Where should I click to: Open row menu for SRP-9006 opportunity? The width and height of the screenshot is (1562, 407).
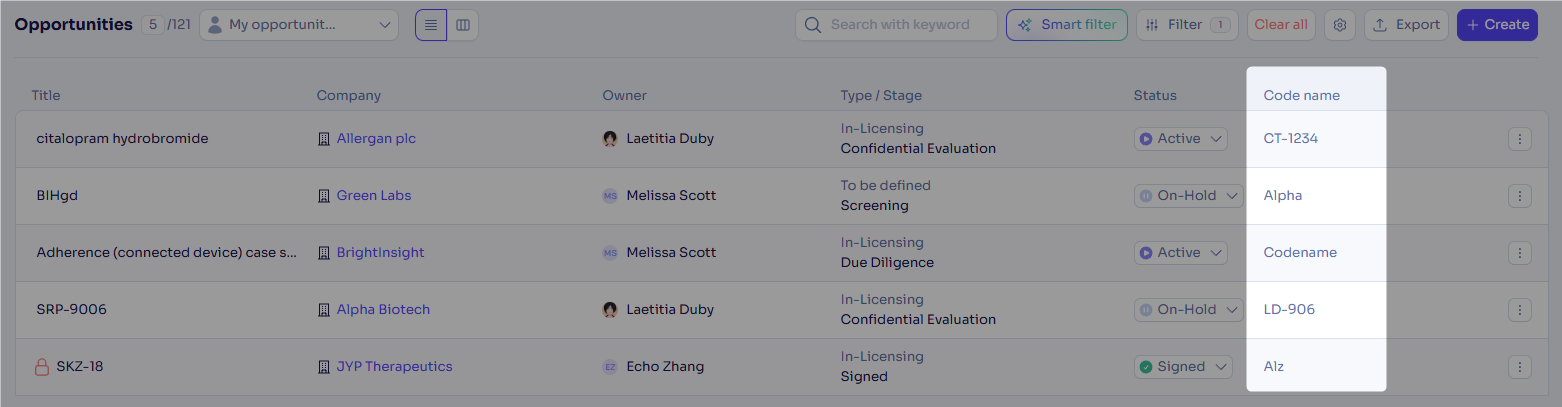point(1519,310)
